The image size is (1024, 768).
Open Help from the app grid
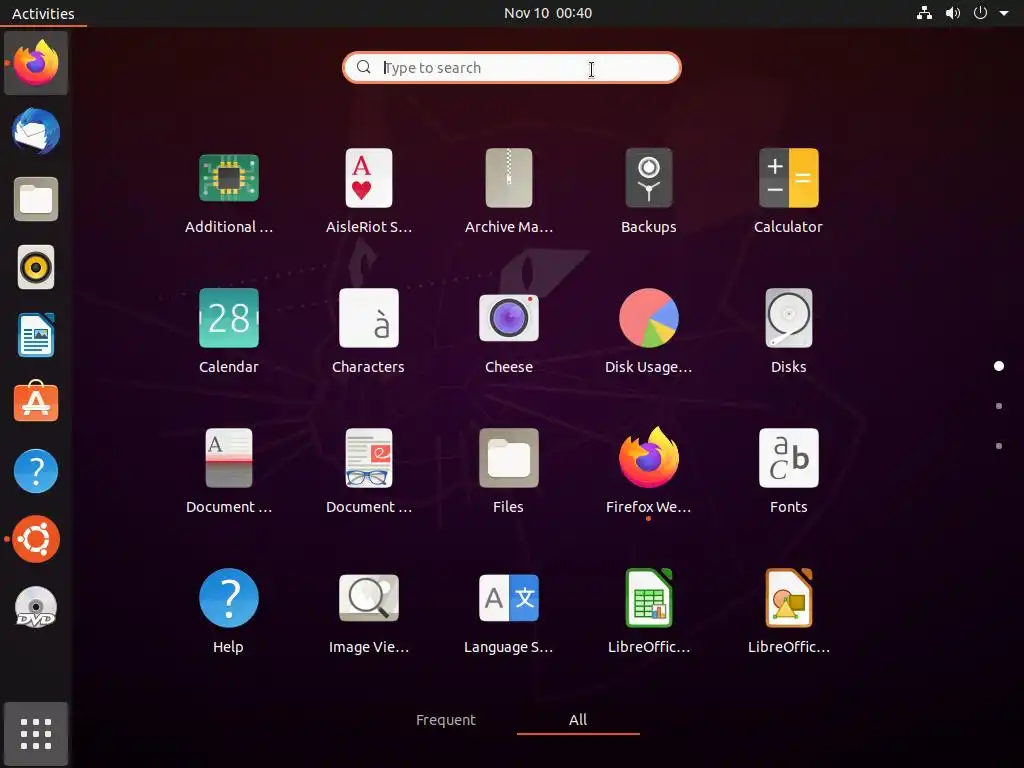(229, 598)
